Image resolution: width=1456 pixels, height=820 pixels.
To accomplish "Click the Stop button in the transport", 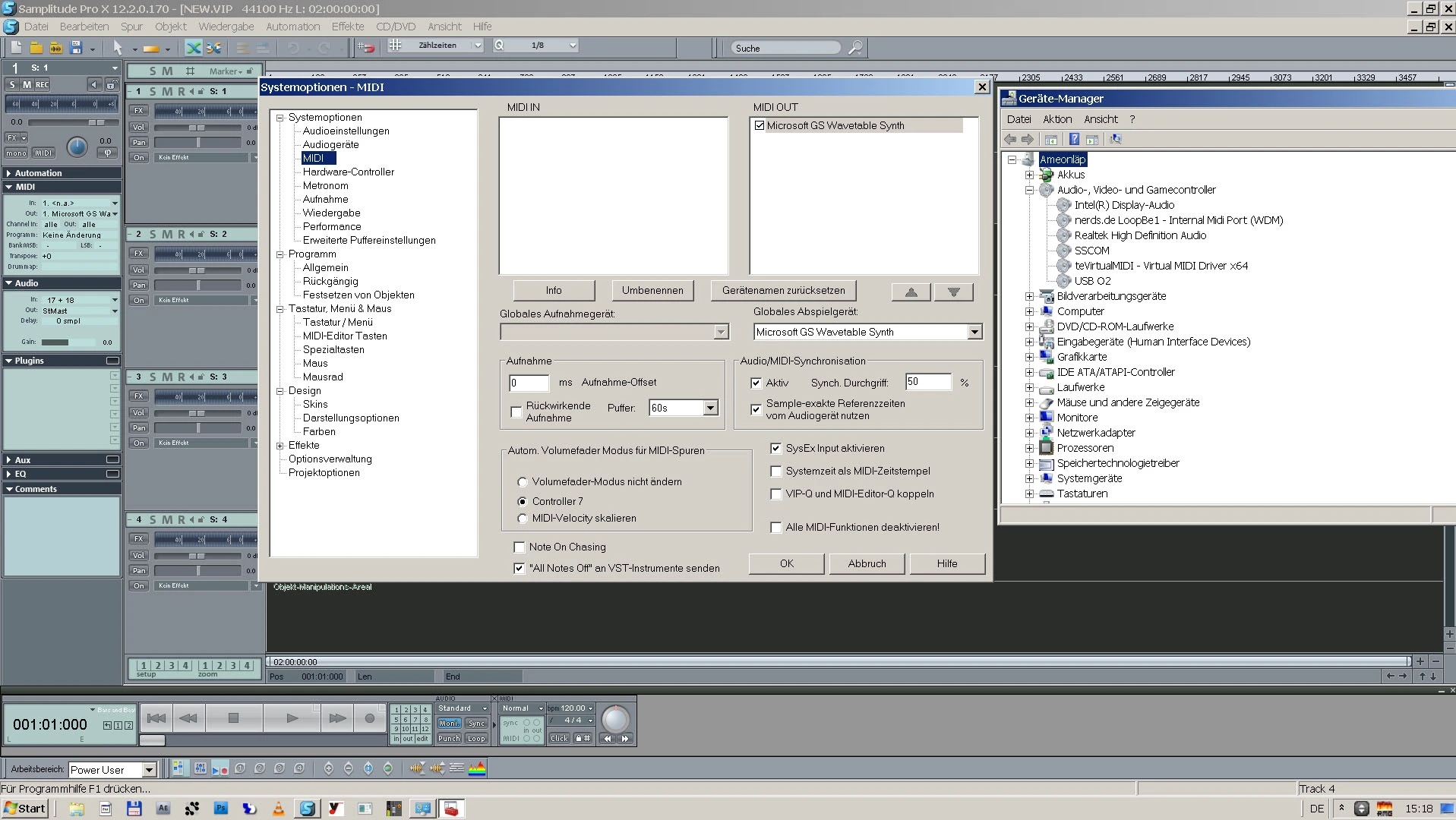I will pyautogui.click(x=233, y=718).
